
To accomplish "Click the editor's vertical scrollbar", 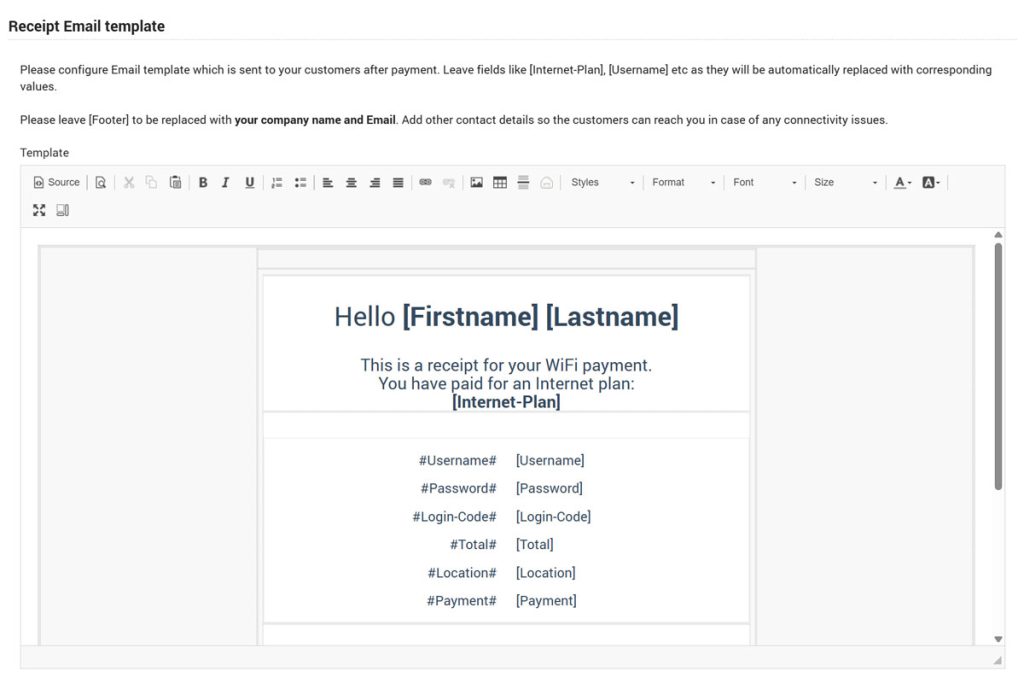I will 997,365.
